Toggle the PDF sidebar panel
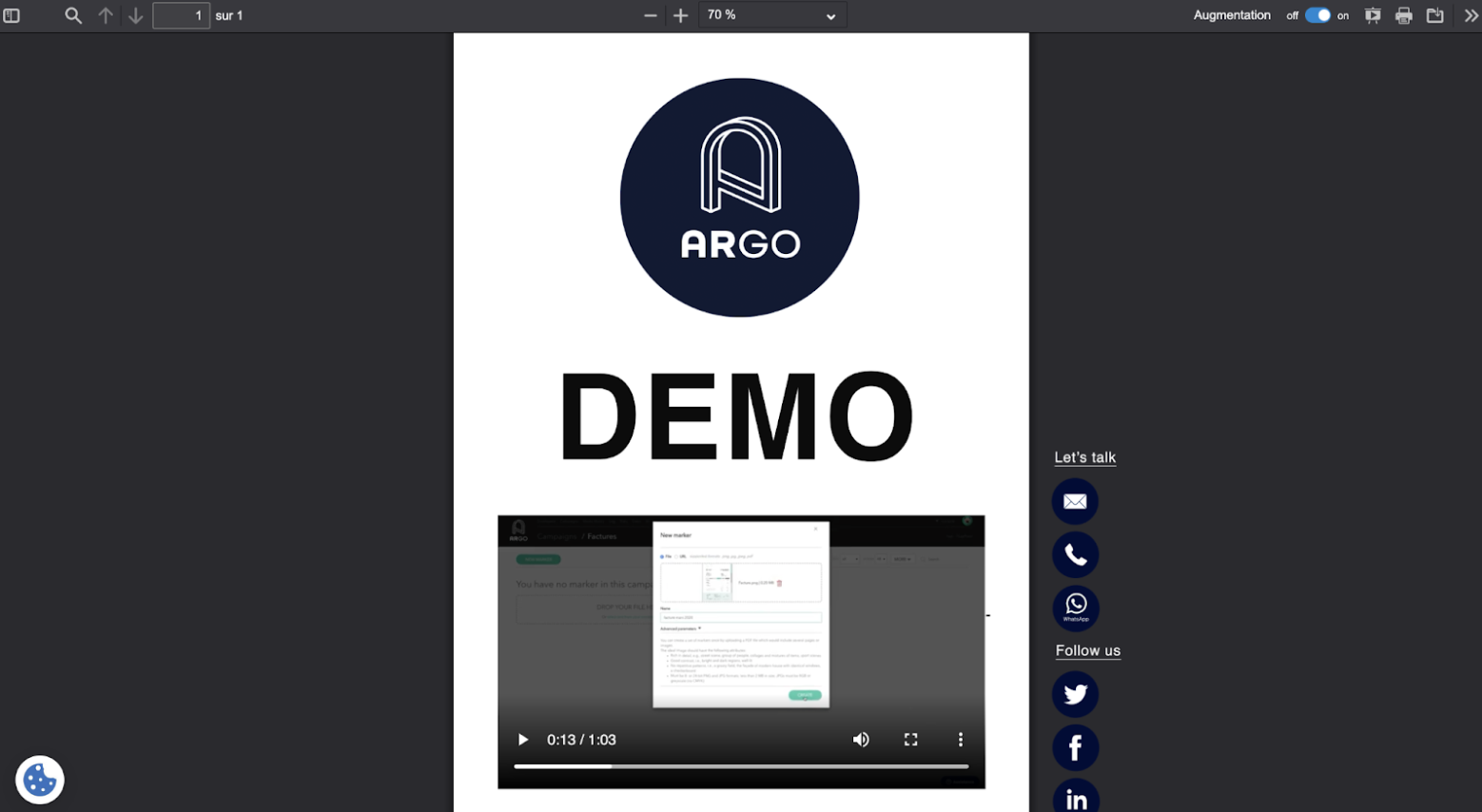 12,15
